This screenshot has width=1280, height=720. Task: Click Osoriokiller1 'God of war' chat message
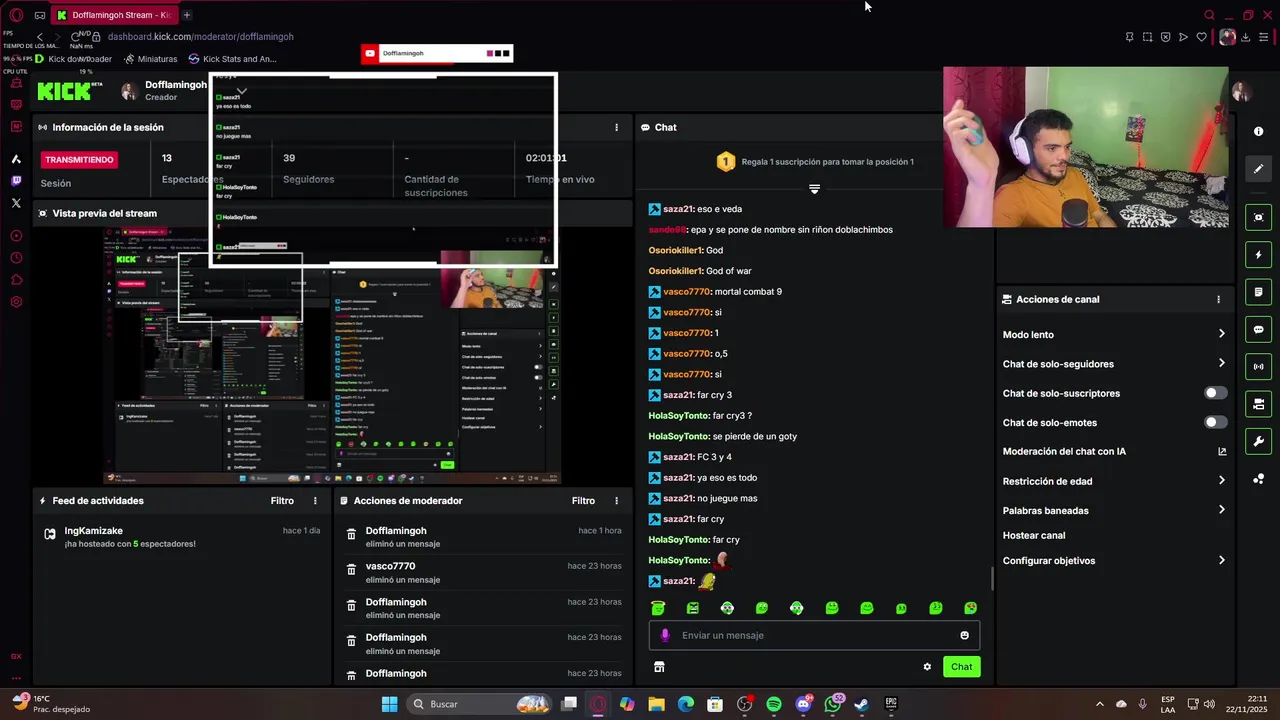click(700, 271)
